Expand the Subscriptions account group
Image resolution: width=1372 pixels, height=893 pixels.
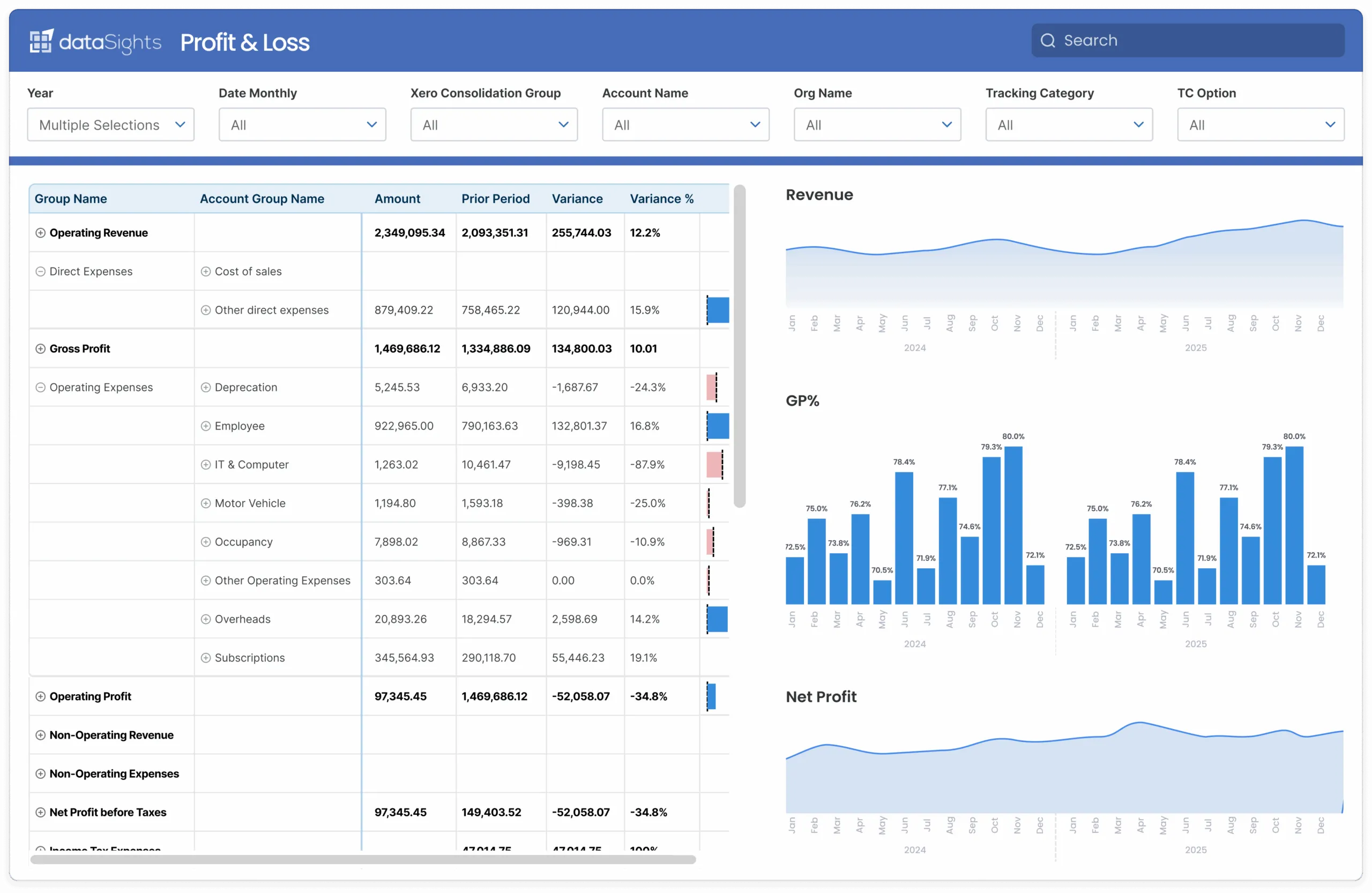[206, 658]
